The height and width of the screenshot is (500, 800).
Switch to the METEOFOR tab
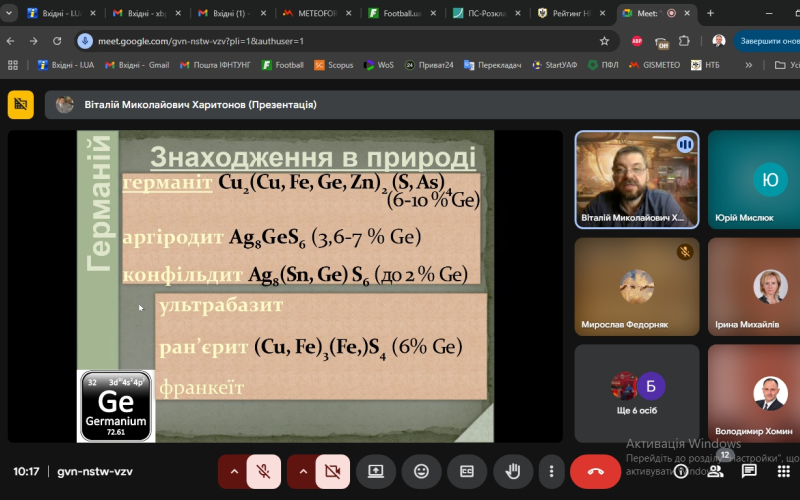coord(317,13)
